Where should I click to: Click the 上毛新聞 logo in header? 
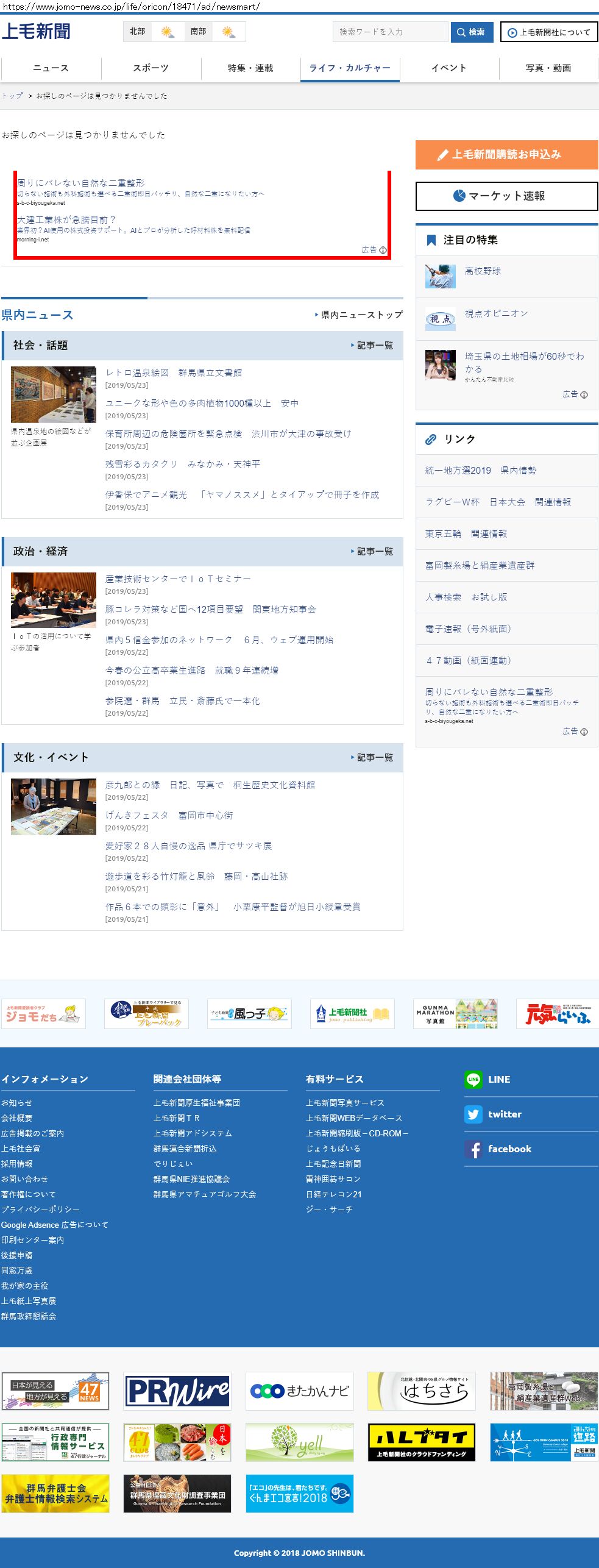(x=36, y=32)
